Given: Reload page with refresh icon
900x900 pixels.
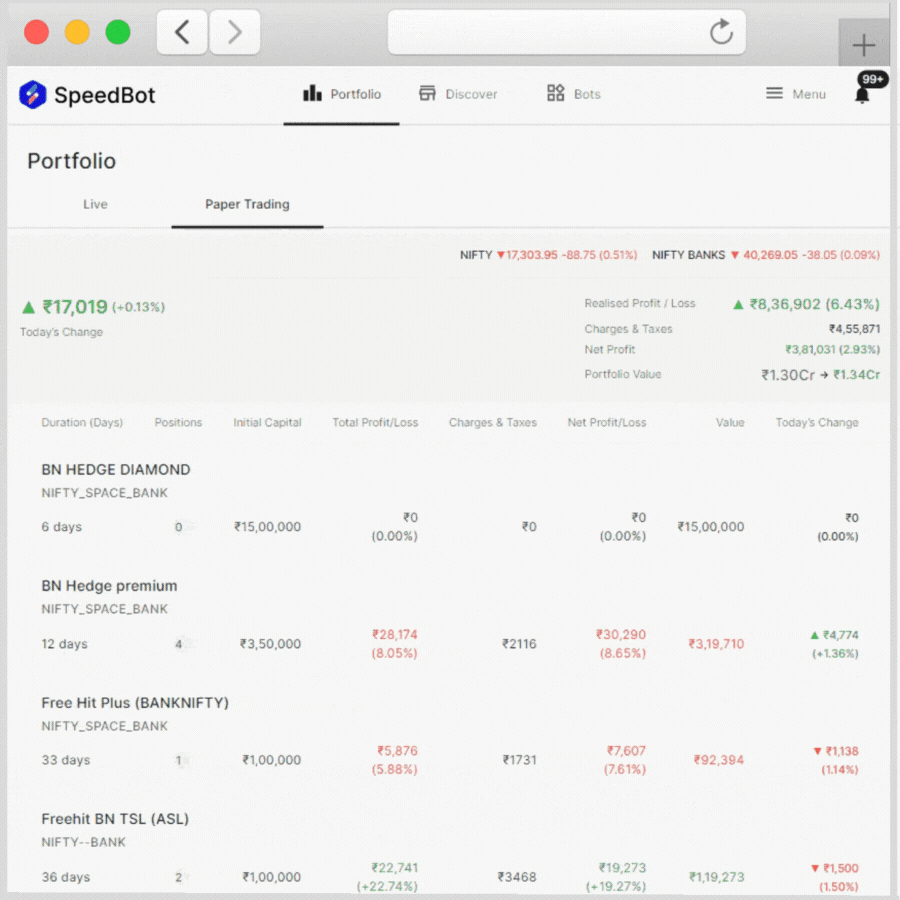Looking at the screenshot, I should (721, 32).
